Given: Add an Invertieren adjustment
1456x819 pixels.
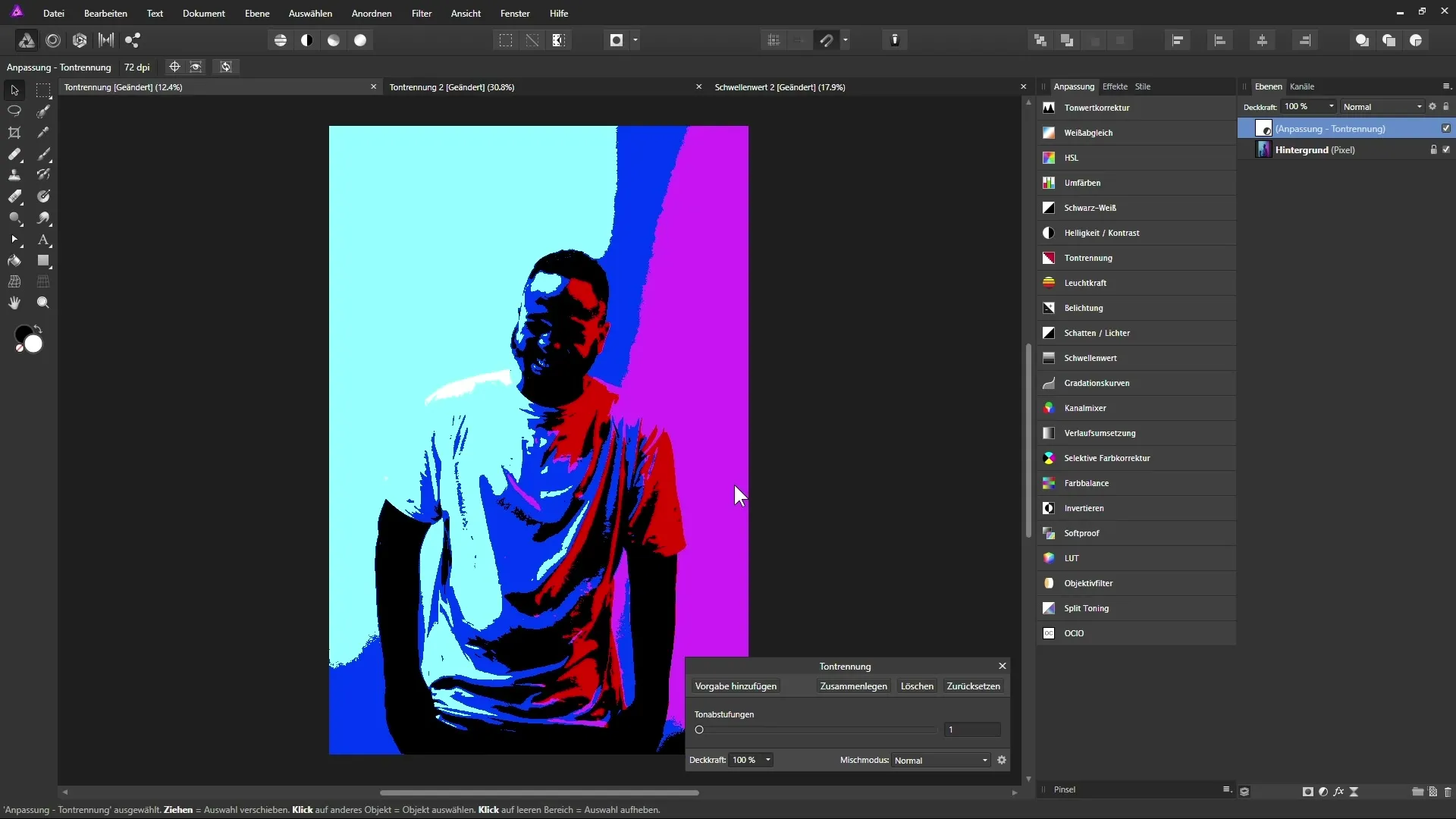Looking at the screenshot, I should click(x=1136, y=508).
